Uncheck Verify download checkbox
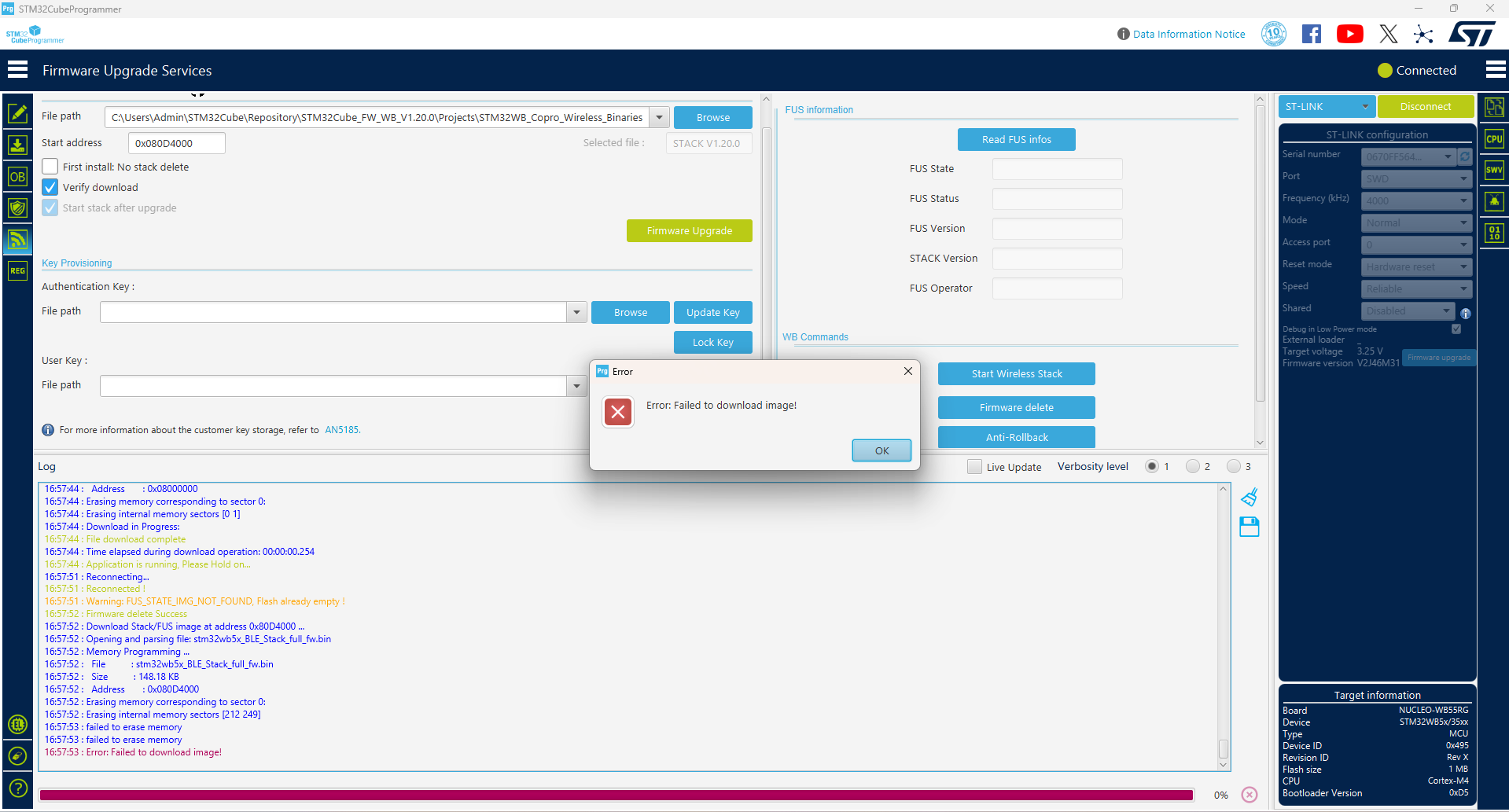1509x812 pixels. pos(50,187)
